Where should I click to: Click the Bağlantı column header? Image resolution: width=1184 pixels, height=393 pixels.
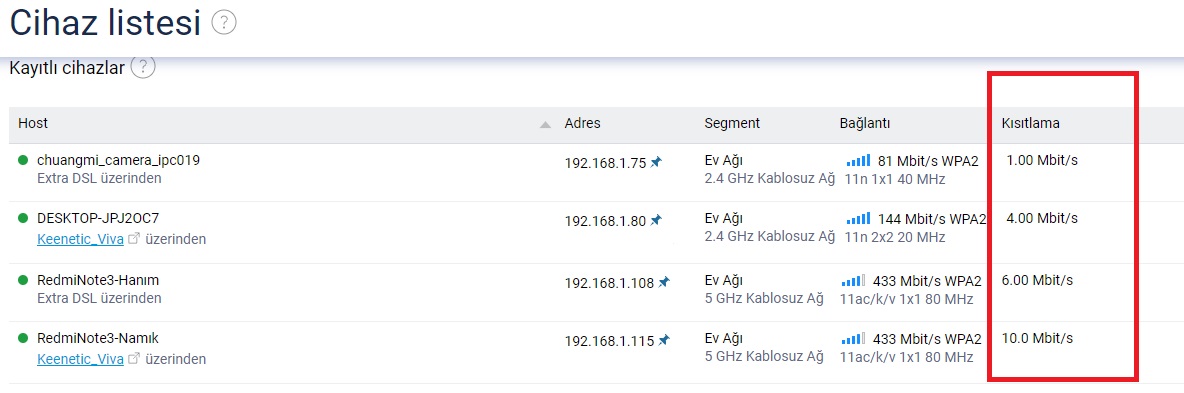[865, 123]
